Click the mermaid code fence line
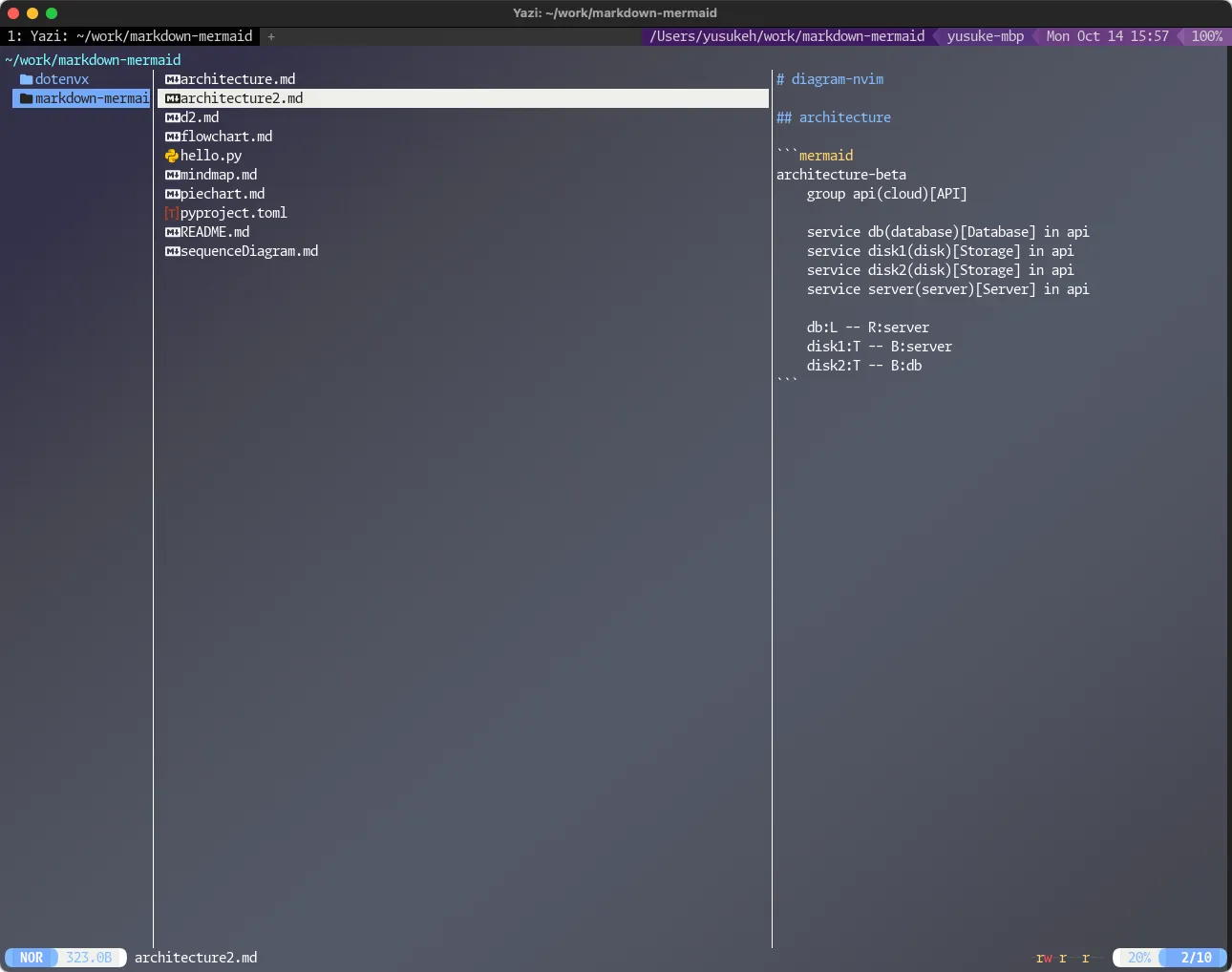1232x972 pixels. coord(815,156)
